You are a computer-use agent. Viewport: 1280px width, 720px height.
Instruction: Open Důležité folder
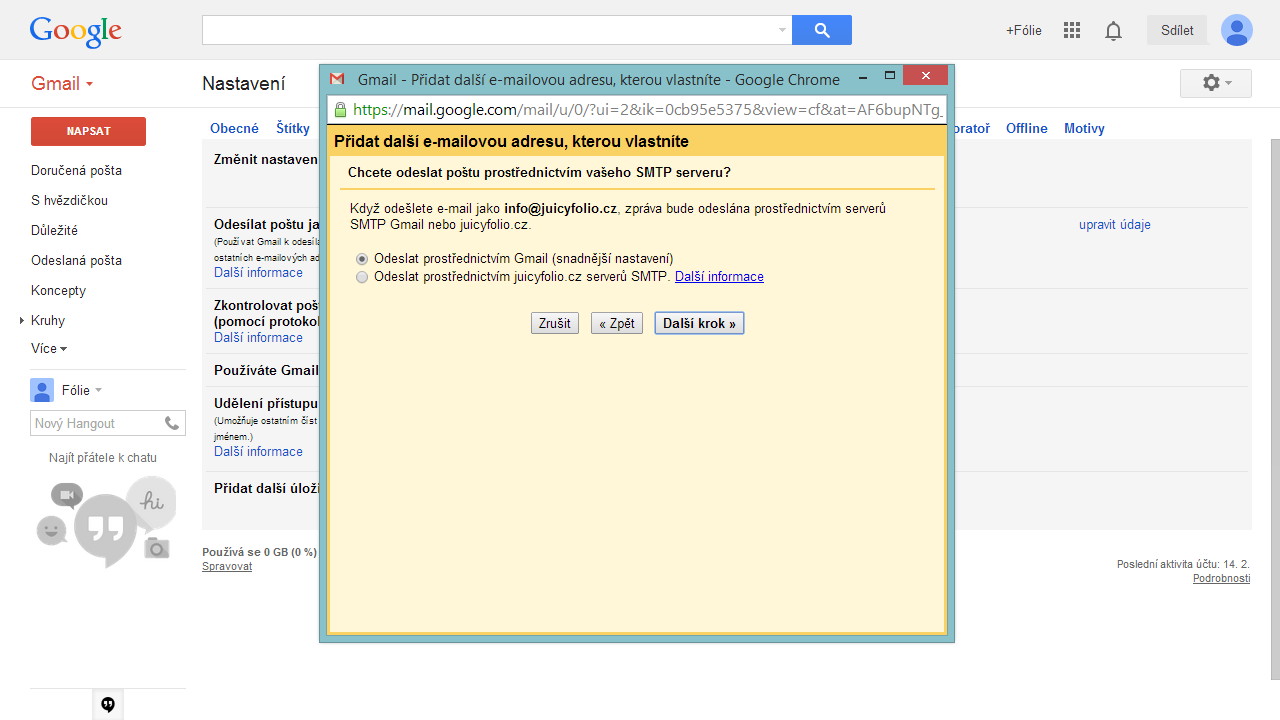click(x=54, y=230)
